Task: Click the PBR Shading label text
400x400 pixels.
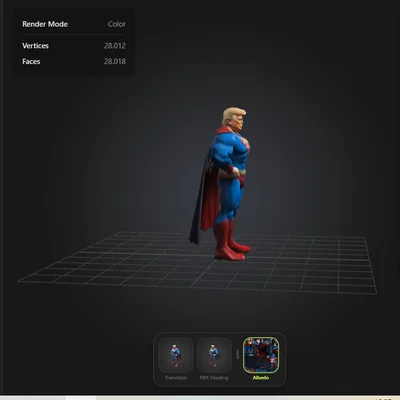Action: point(214,378)
